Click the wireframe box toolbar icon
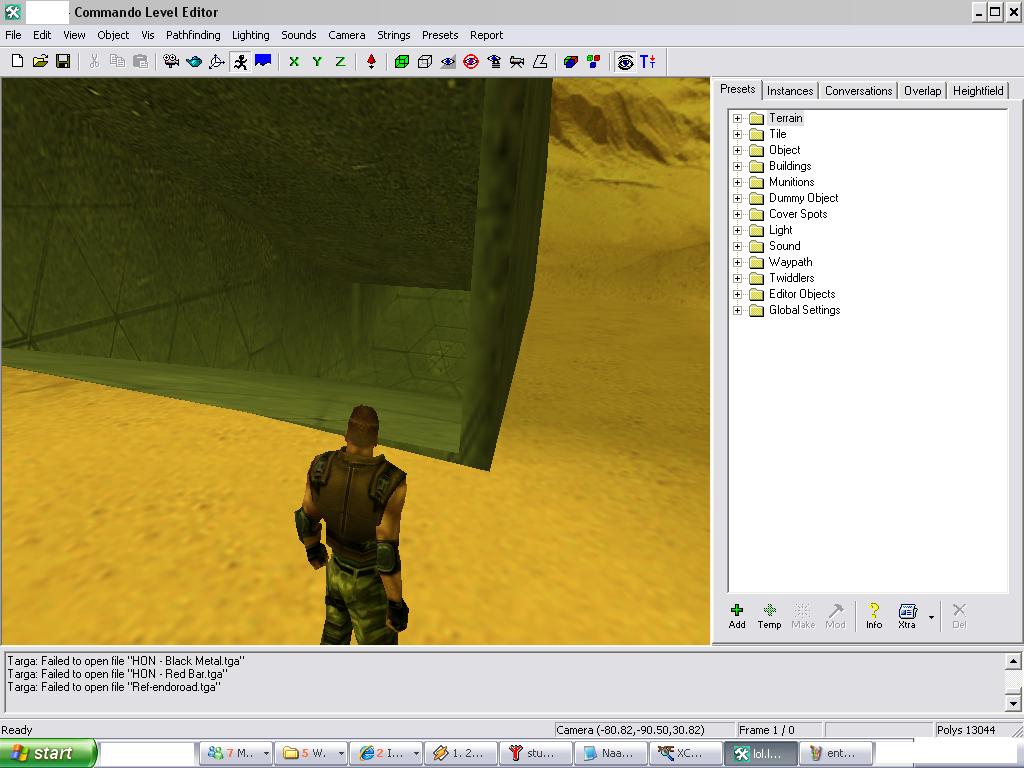Viewport: 1024px width, 768px height. click(425, 61)
